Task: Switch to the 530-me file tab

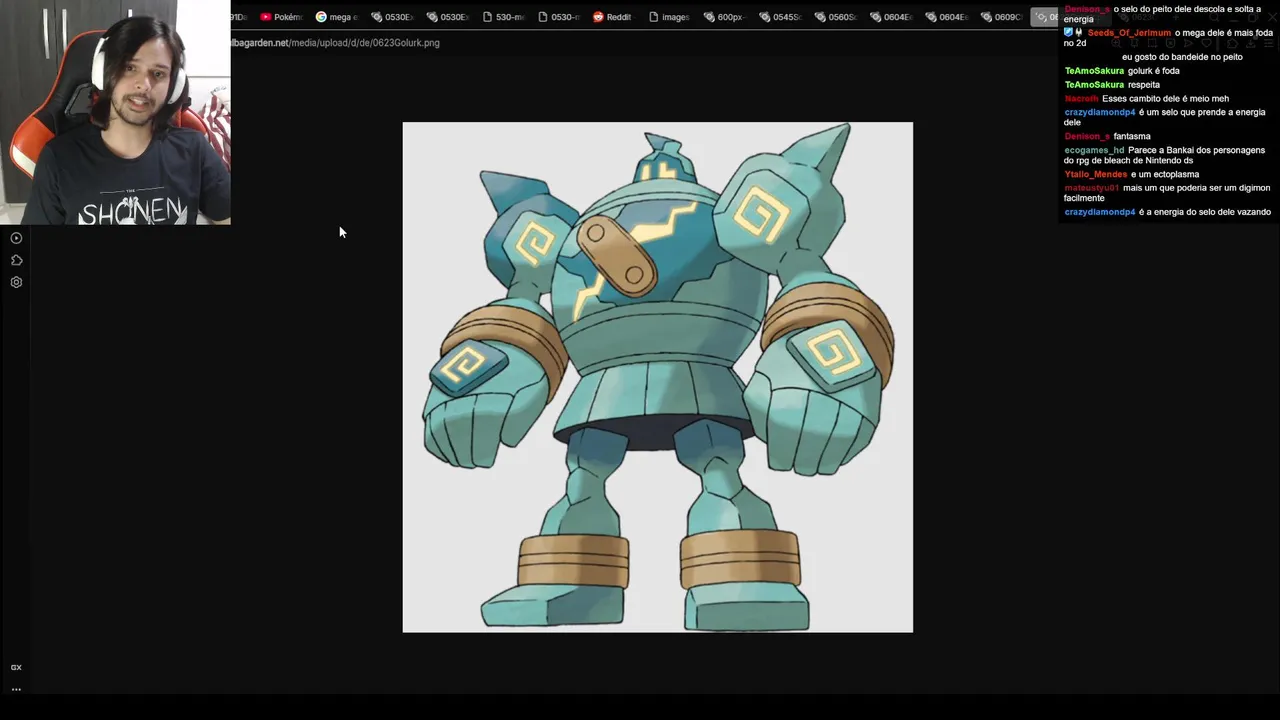Action: tap(503, 17)
